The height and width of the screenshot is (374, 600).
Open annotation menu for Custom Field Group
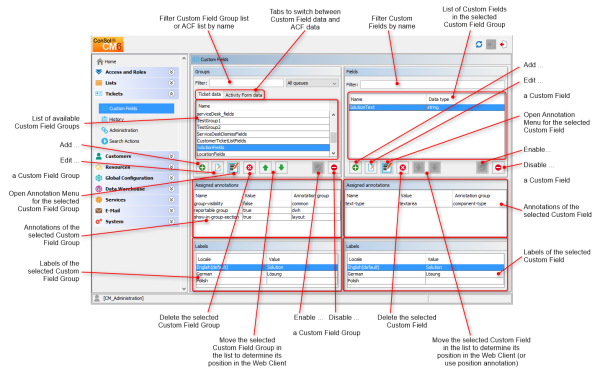(233, 168)
